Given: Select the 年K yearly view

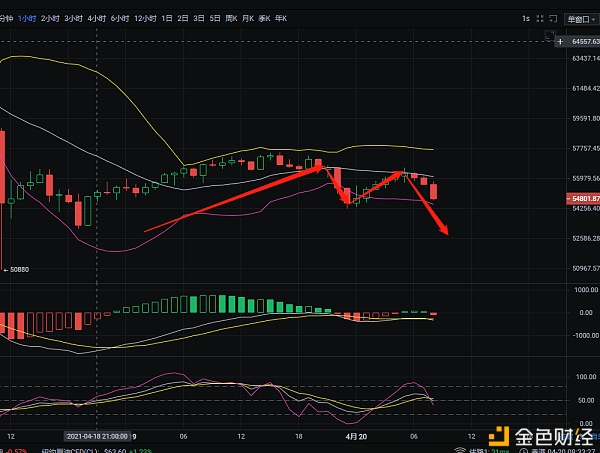Looking at the screenshot, I should [x=281, y=18].
